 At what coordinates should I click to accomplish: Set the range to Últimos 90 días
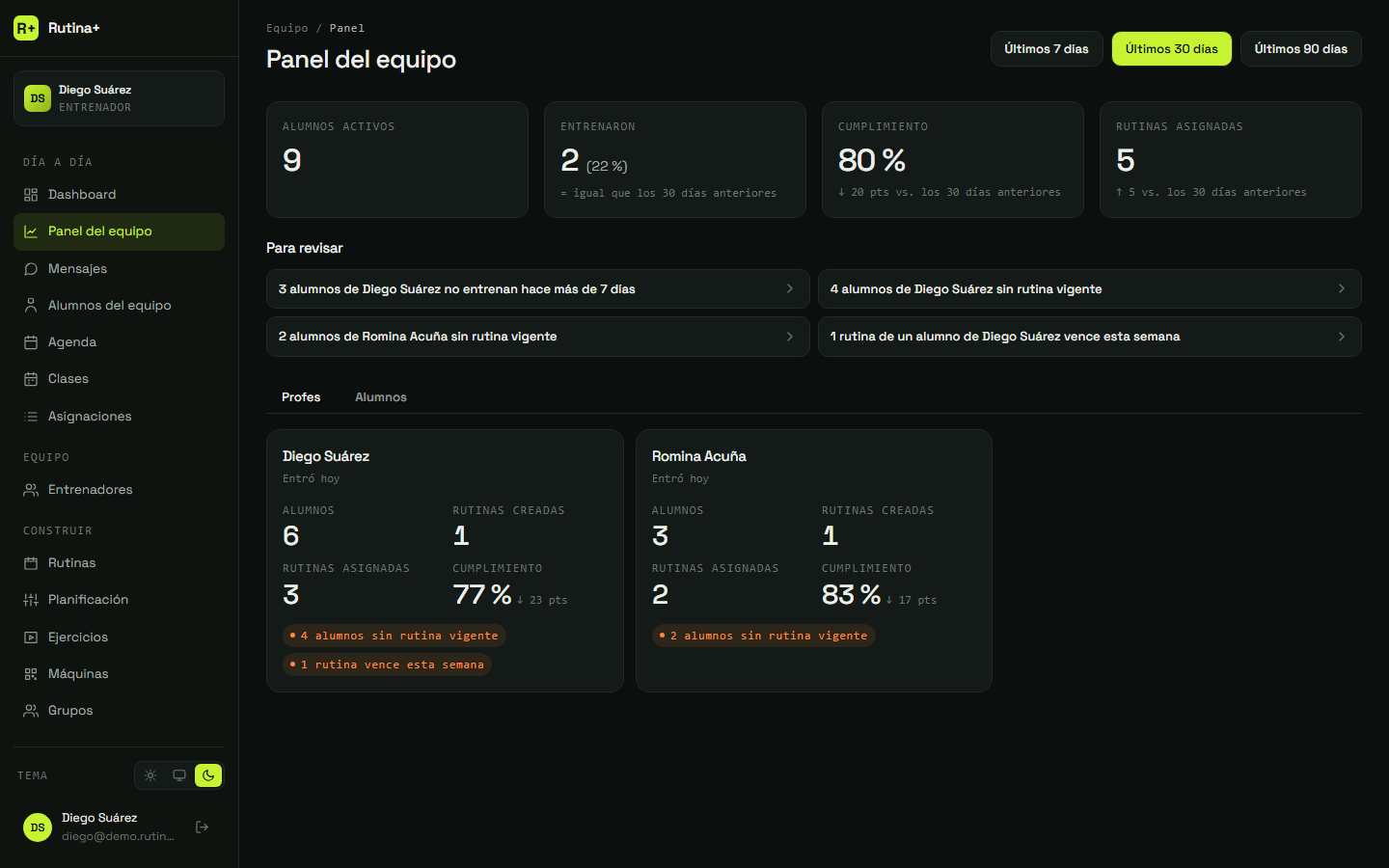coord(1301,49)
